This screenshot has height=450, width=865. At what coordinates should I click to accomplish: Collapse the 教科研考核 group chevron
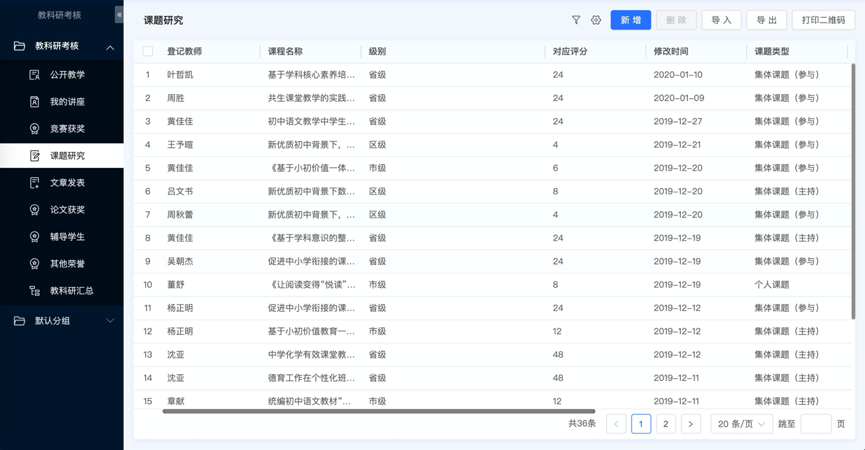pyautogui.click(x=110, y=47)
